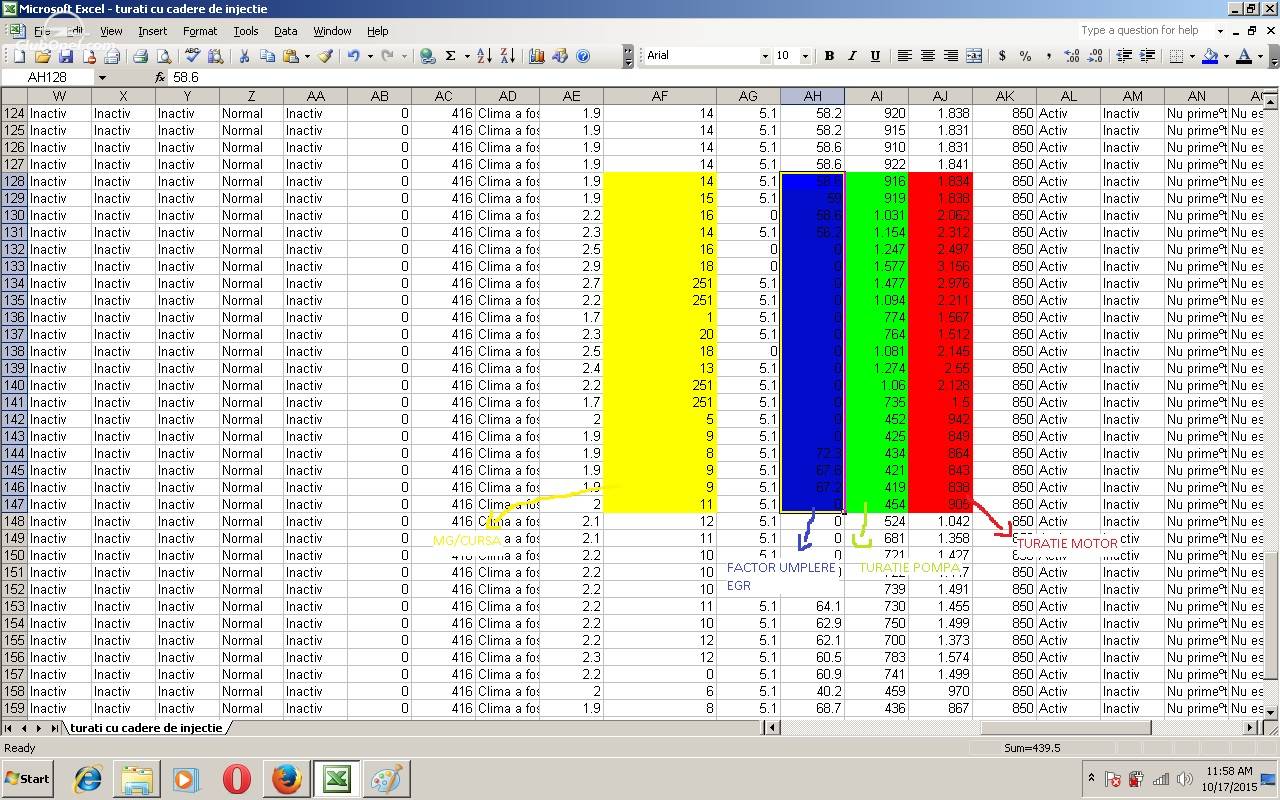Viewport: 1280px width, 800px height.
Task: Toggle Merge and Center
Action: pos(974,56)
